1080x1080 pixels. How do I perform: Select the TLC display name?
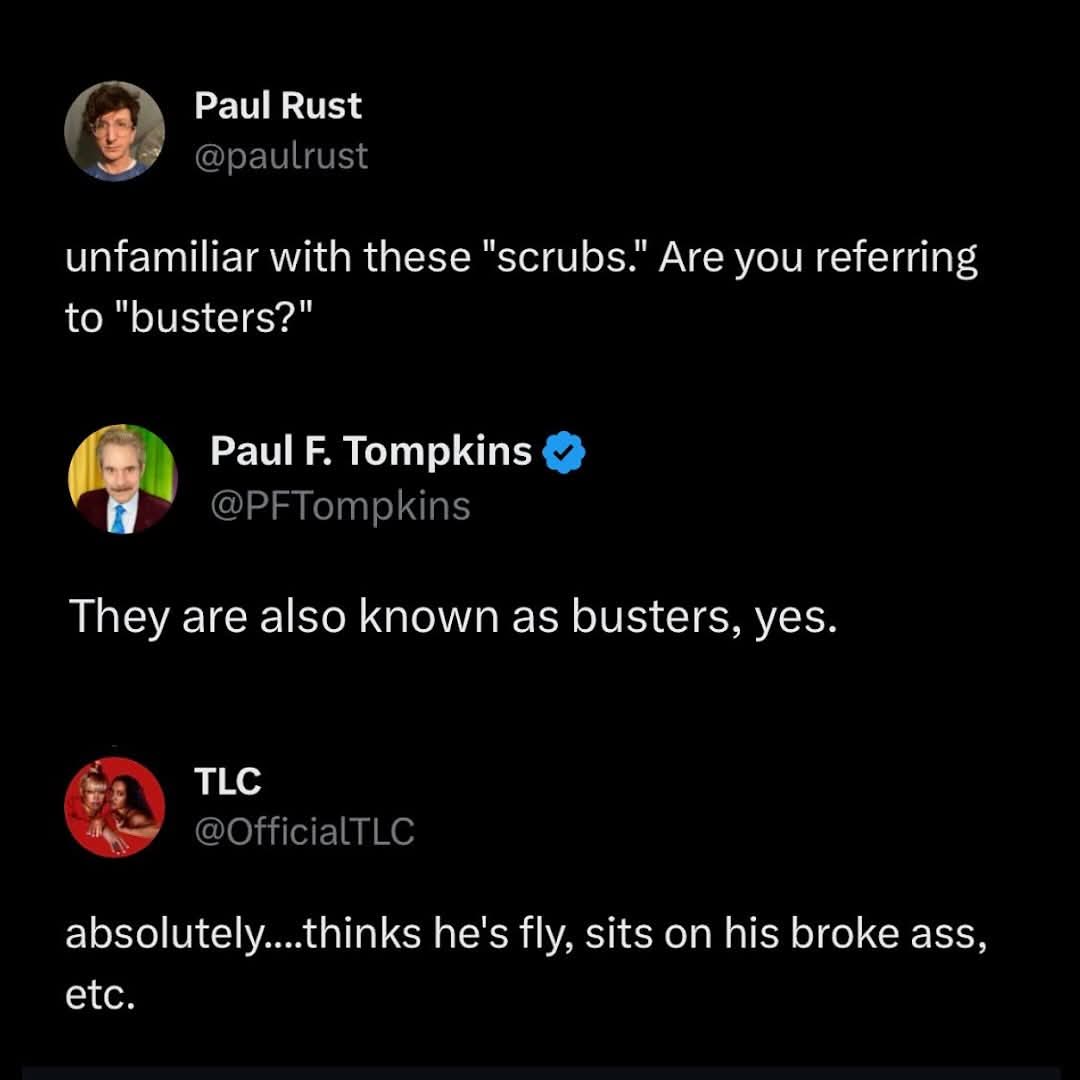click(227, 782)
